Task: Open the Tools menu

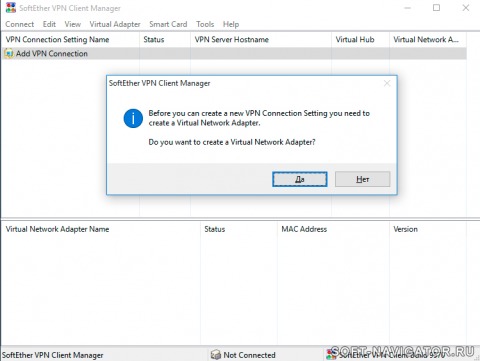Action: click(205, 24)
